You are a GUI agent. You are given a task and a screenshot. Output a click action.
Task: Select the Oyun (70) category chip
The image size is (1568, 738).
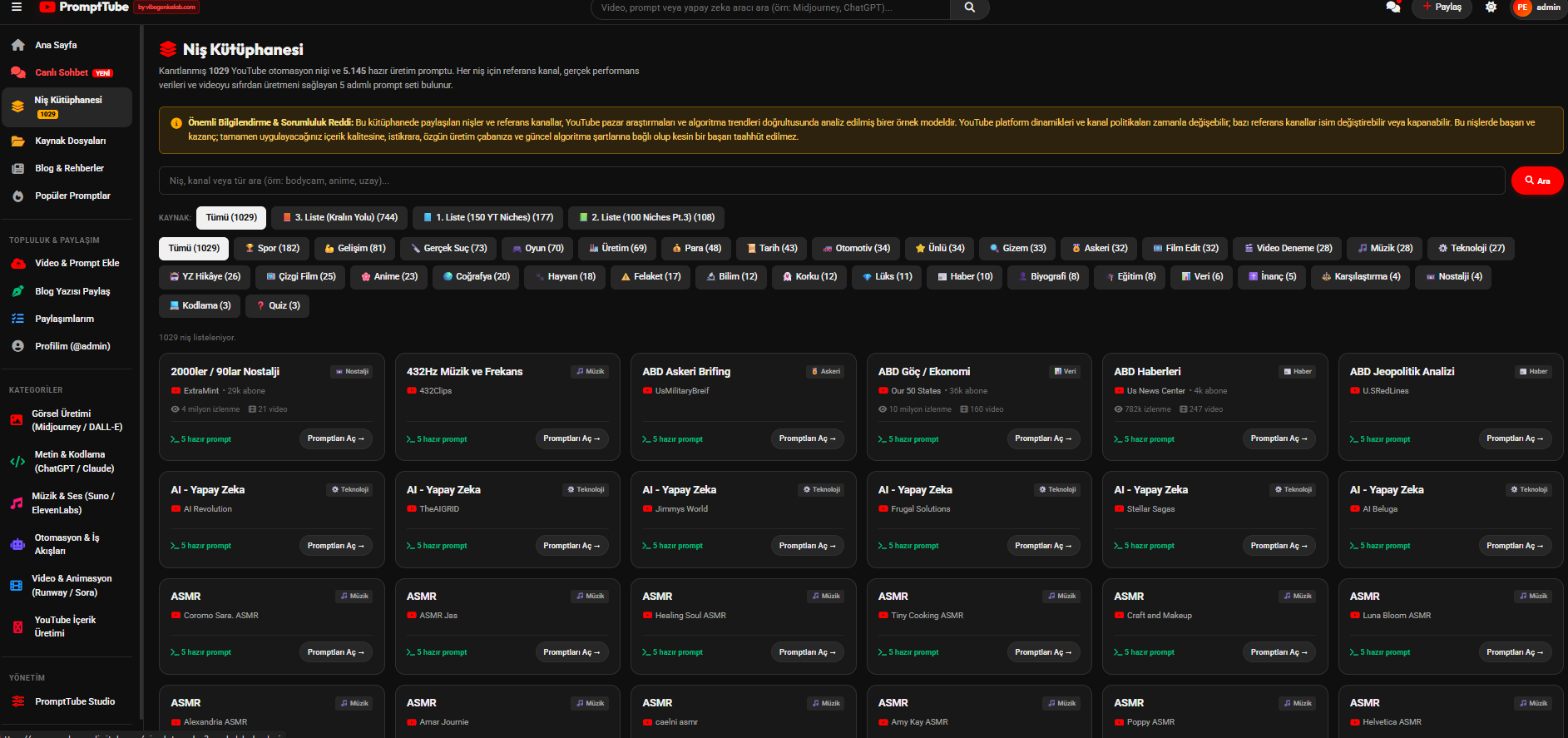pos(537,248)
